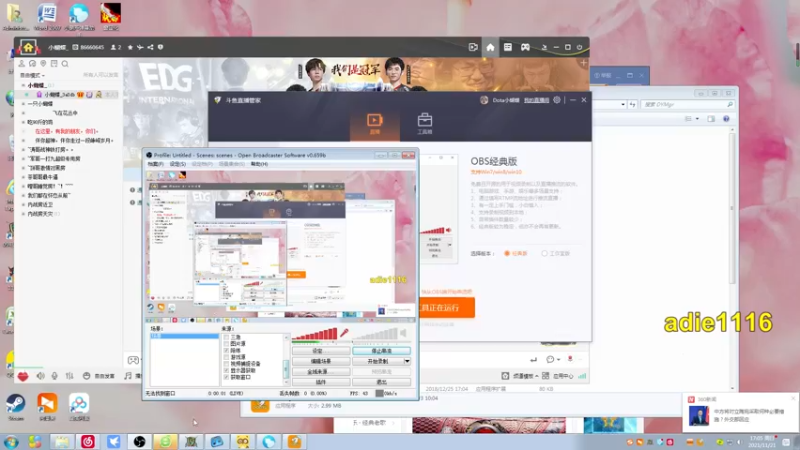
Task: Switch to the 直播 tab in Douyu assistant
Action: (374, 124)
